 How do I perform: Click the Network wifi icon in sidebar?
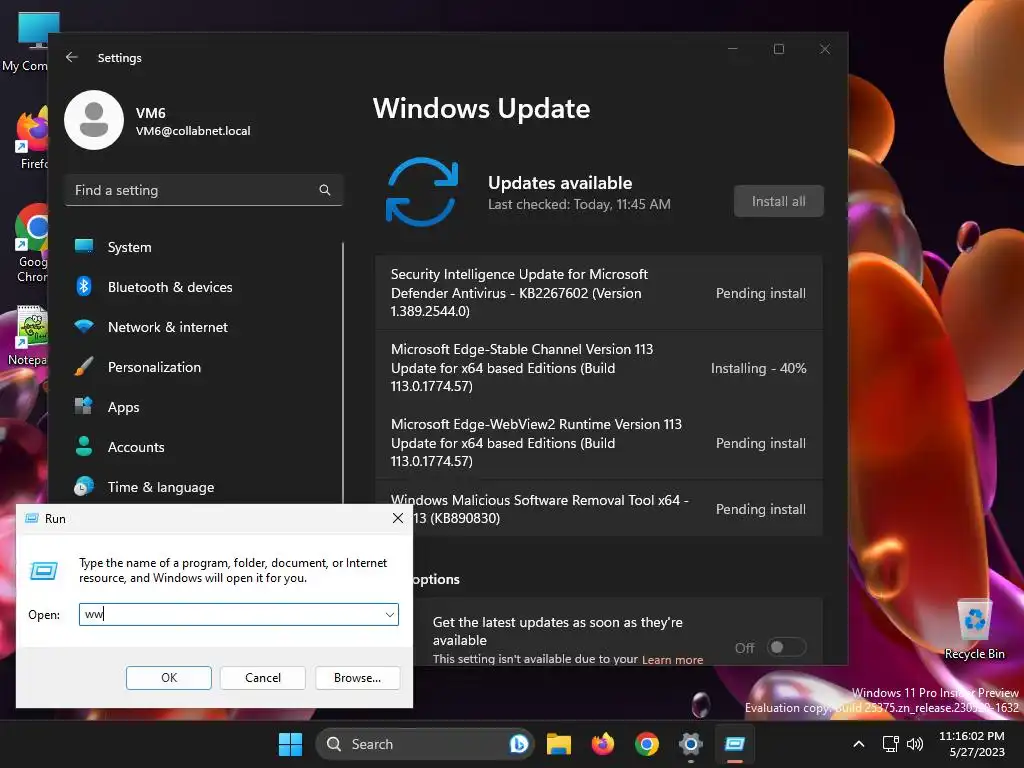pos(84,325)
